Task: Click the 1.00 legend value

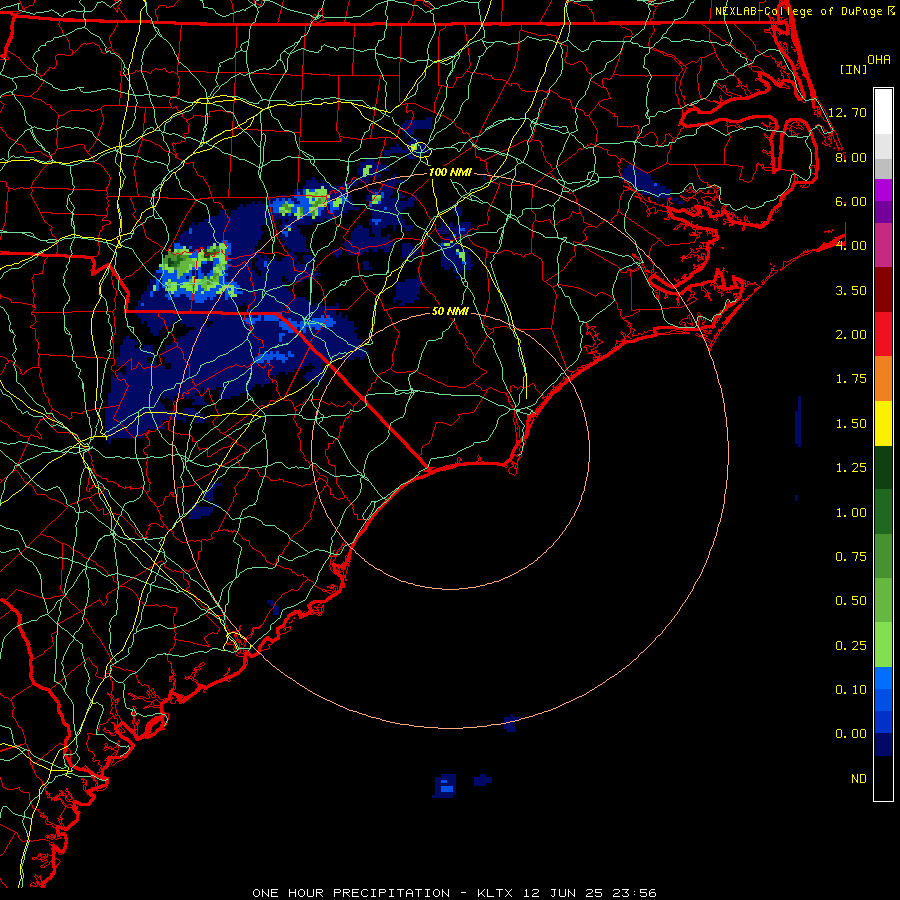Action: click(851, 513)
